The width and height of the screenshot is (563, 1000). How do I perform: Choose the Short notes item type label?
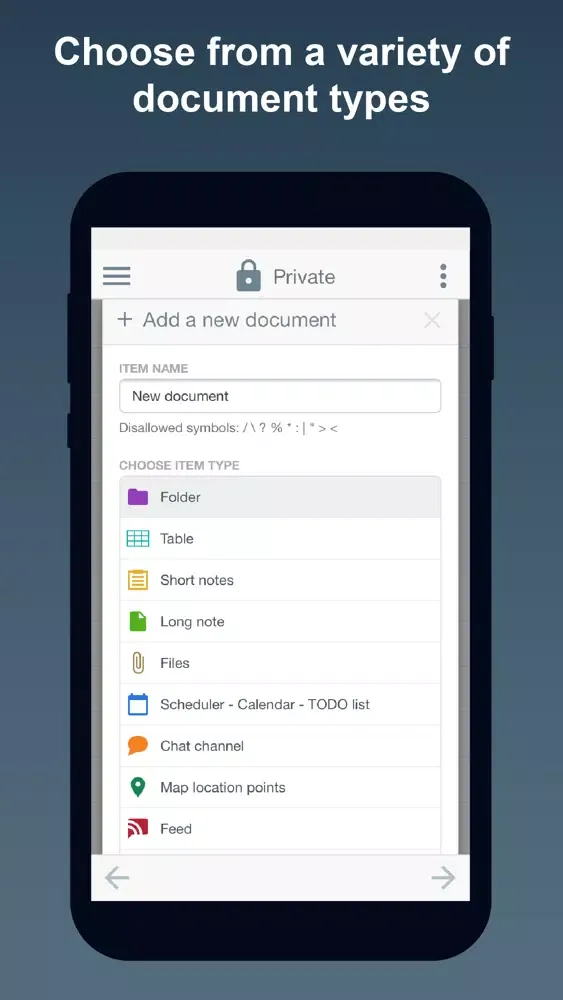(x=197, y=580)
